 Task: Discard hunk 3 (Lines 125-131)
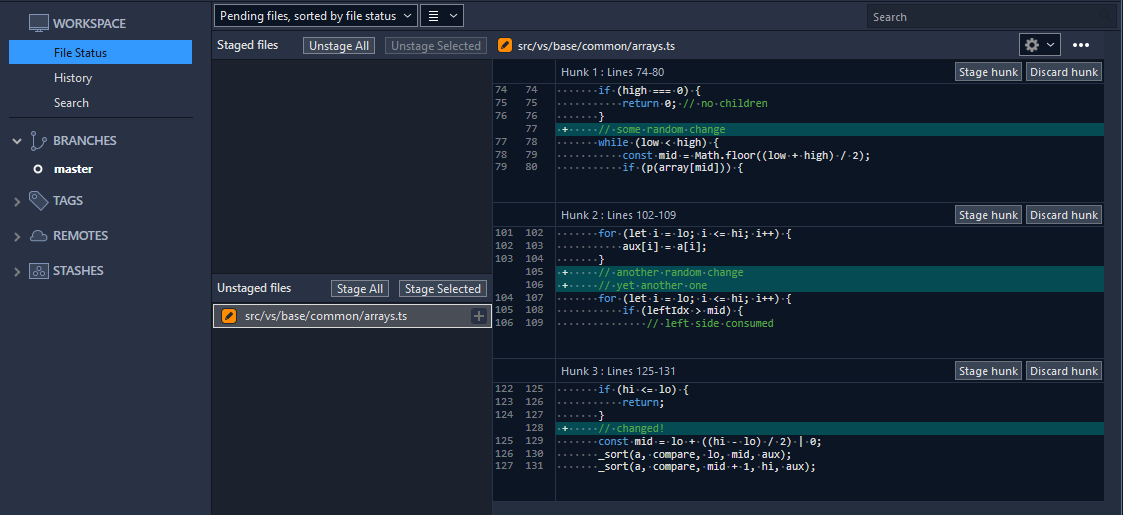(x=1064, y=371)
